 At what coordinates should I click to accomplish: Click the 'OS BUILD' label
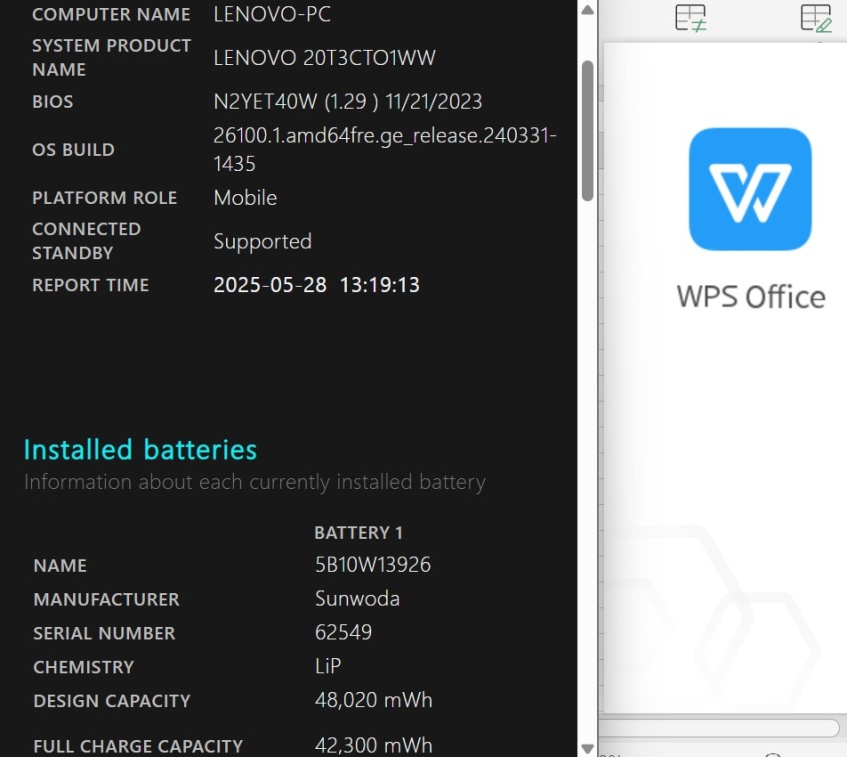73,150
